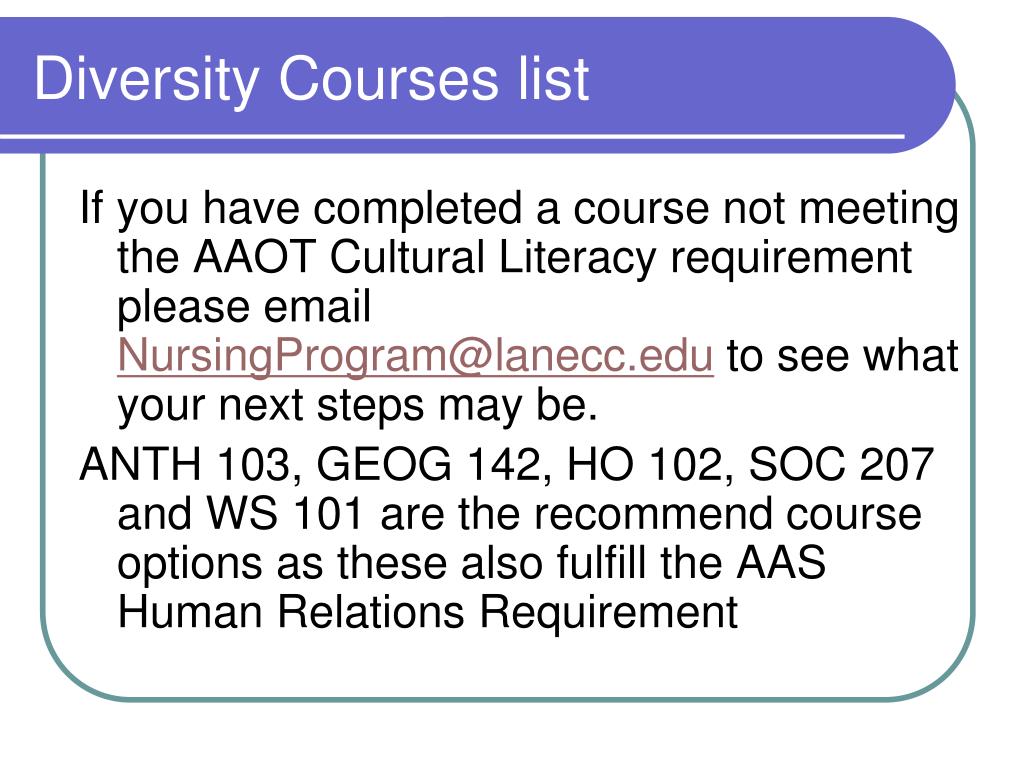Screen dimensions: 1024x768
Task: Click the phrase 'to see what'
Action: pos(842,357)
